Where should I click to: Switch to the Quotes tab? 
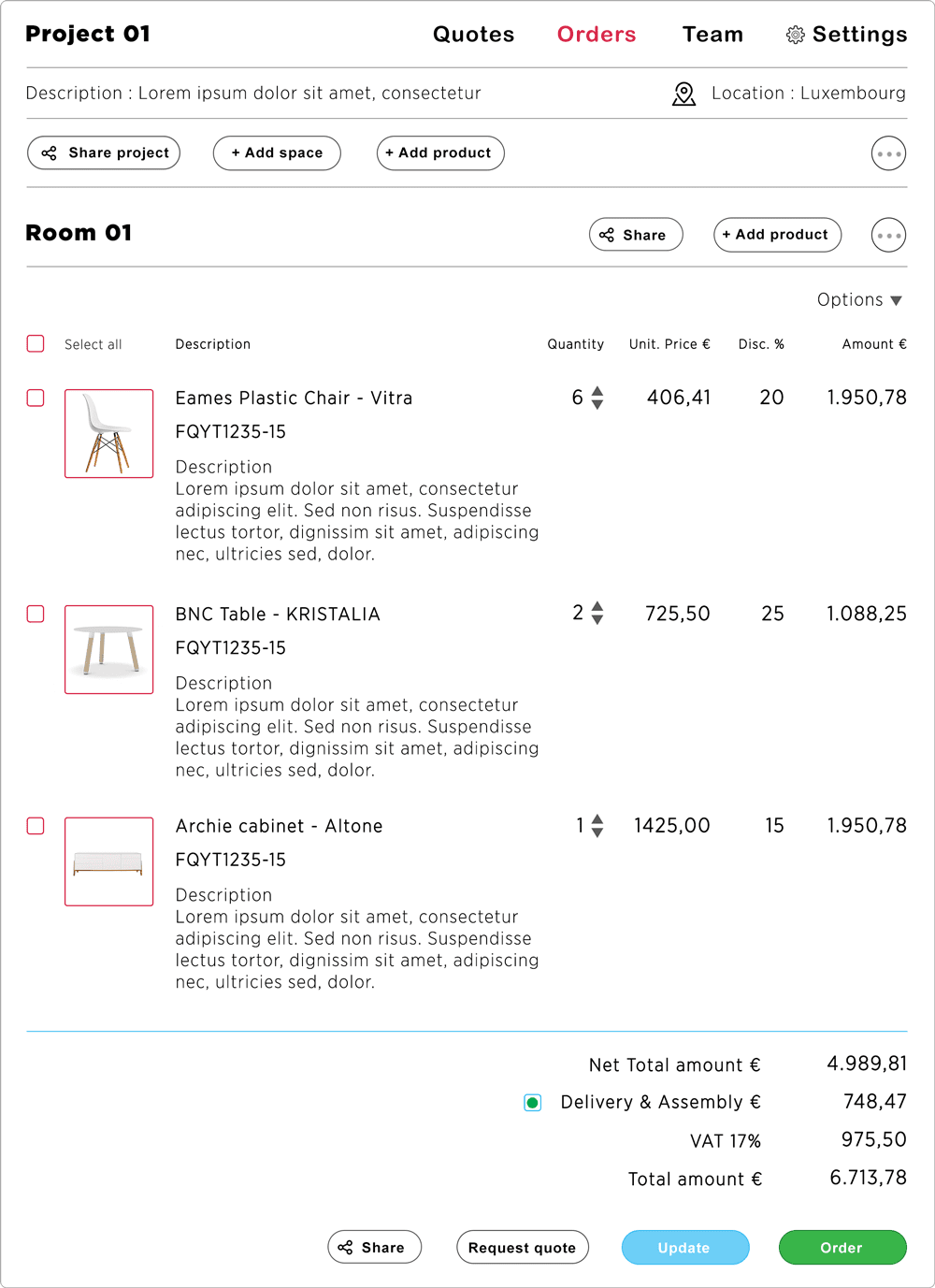pos(473,35)
